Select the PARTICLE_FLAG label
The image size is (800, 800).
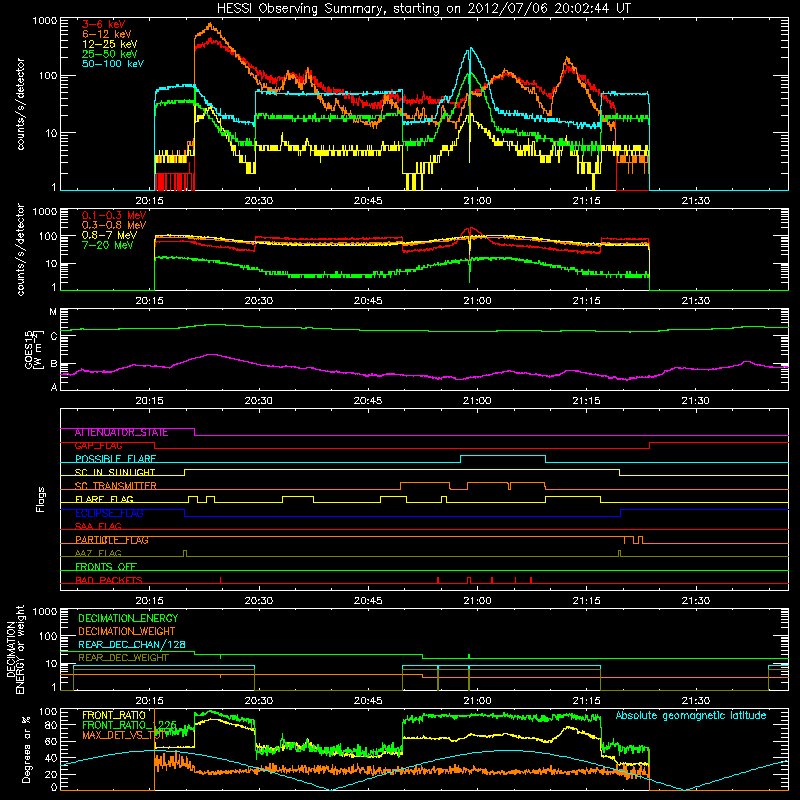click(x=112, y=540)
